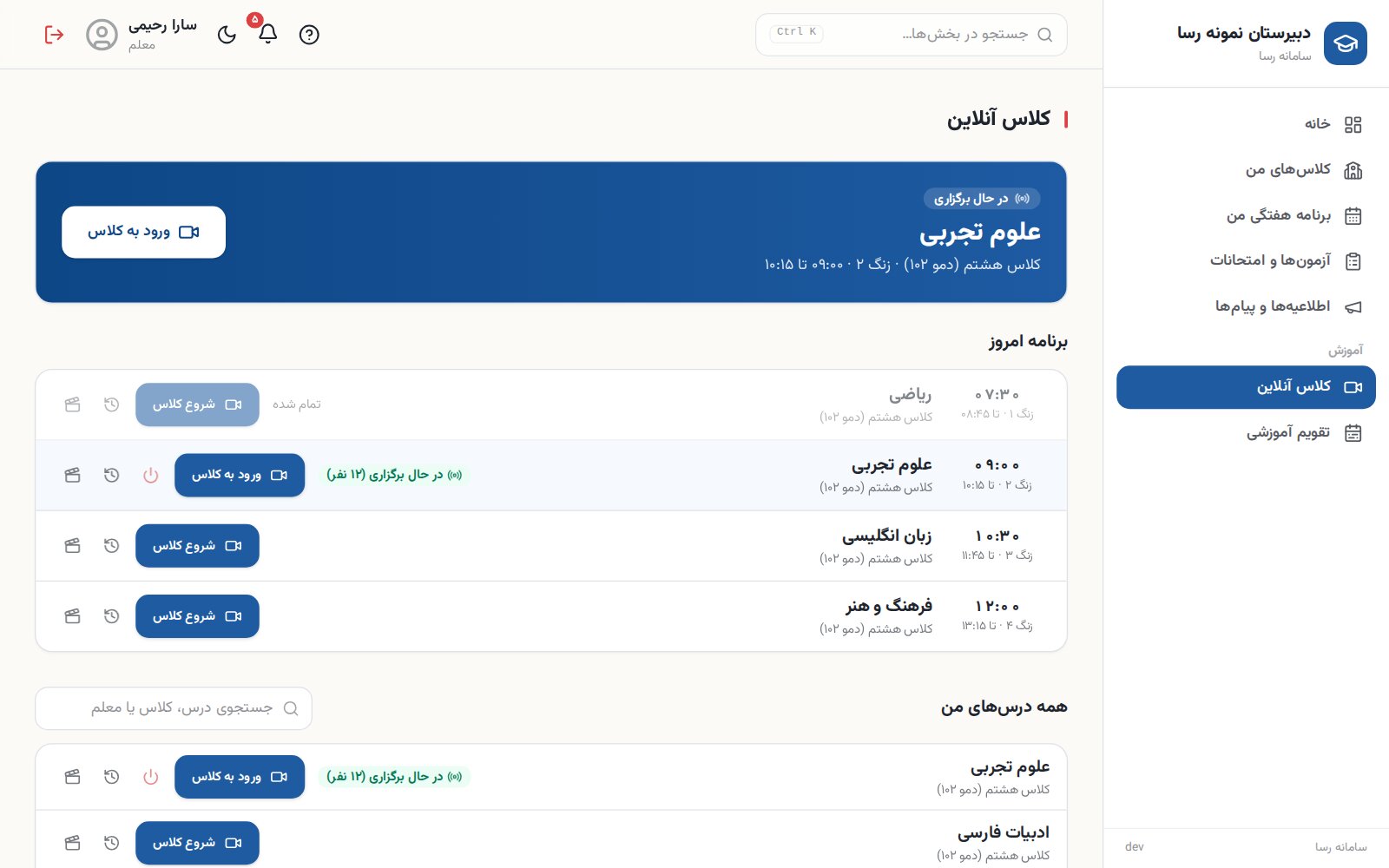Open history icon for فرهنگ و هنر row
Screen dimensions: 1389x868
[111, 616]
